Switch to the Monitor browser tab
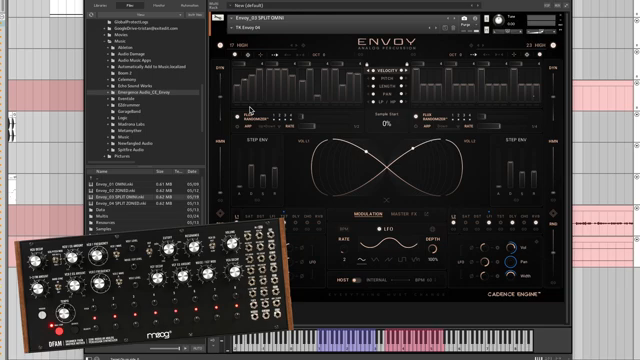This screenshot has height=360, width=640. [159, 5]
